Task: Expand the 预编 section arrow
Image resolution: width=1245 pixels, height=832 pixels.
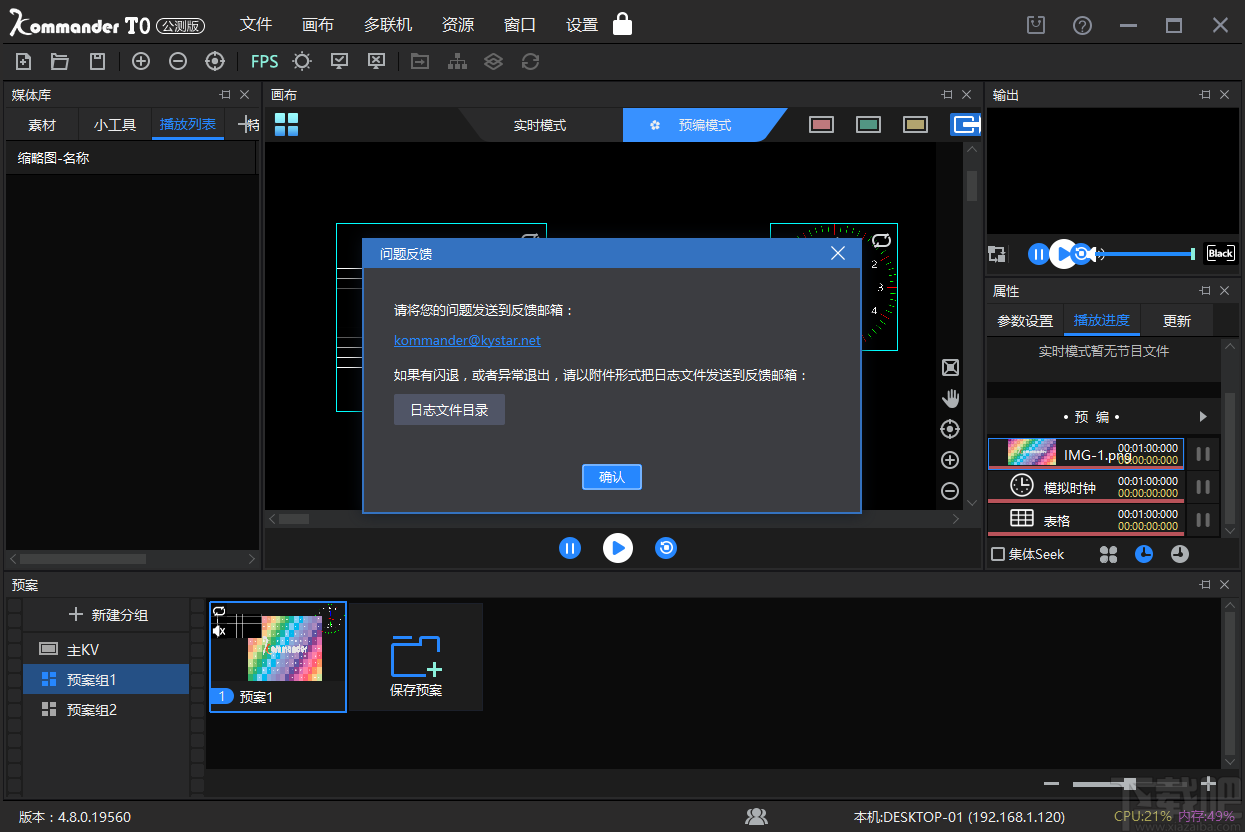Action: (x=1202, y=417)
